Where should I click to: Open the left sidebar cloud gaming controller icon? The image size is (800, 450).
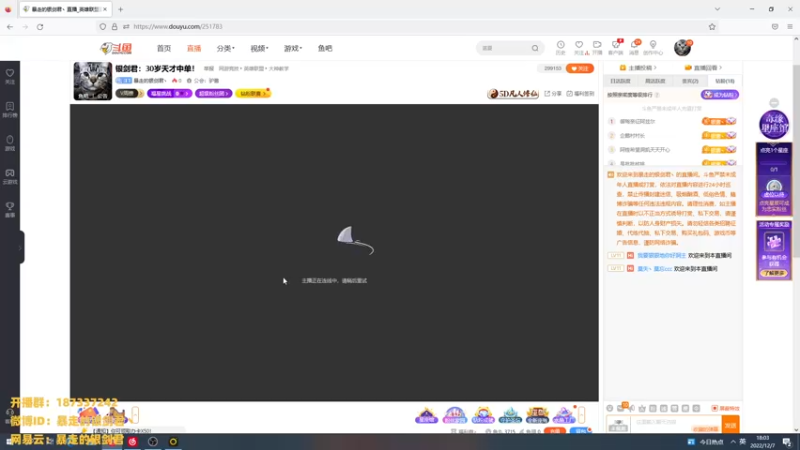pyautogui.click(x=10, y=176)
